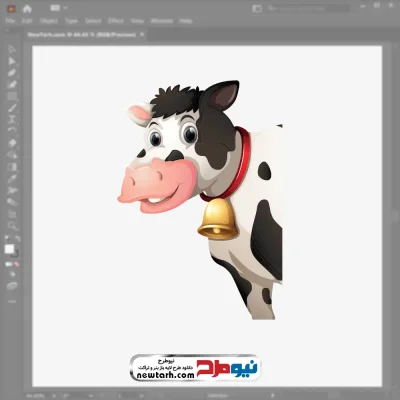Select the Zoom tool magnifier
Image resolution: width=400 pixels, height=400 pixels.
pyautogui.click(x=12, y=226)
